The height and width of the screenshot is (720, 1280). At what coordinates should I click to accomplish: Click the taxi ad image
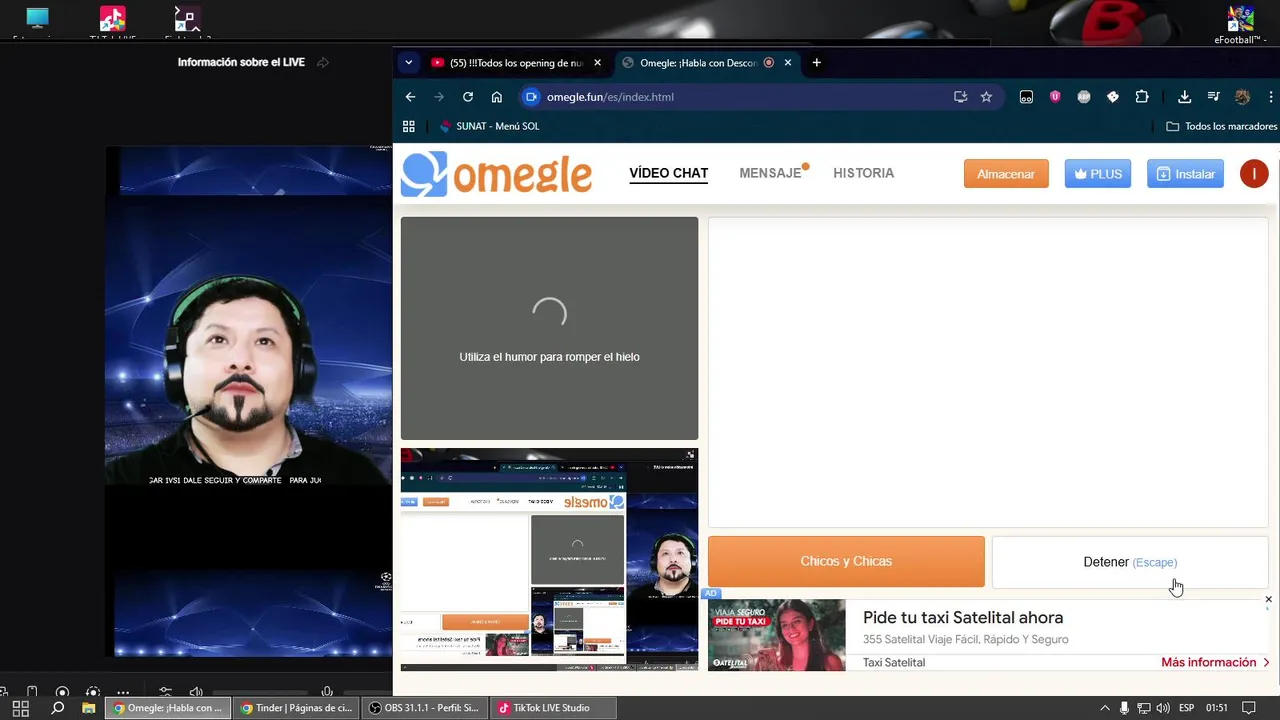coord(776,635)
